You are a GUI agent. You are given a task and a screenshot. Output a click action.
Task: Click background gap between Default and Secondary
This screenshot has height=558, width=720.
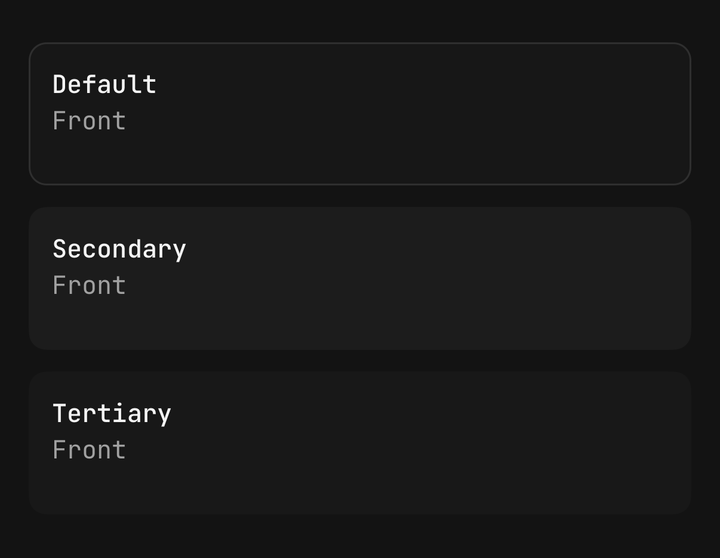pos(360,196)
